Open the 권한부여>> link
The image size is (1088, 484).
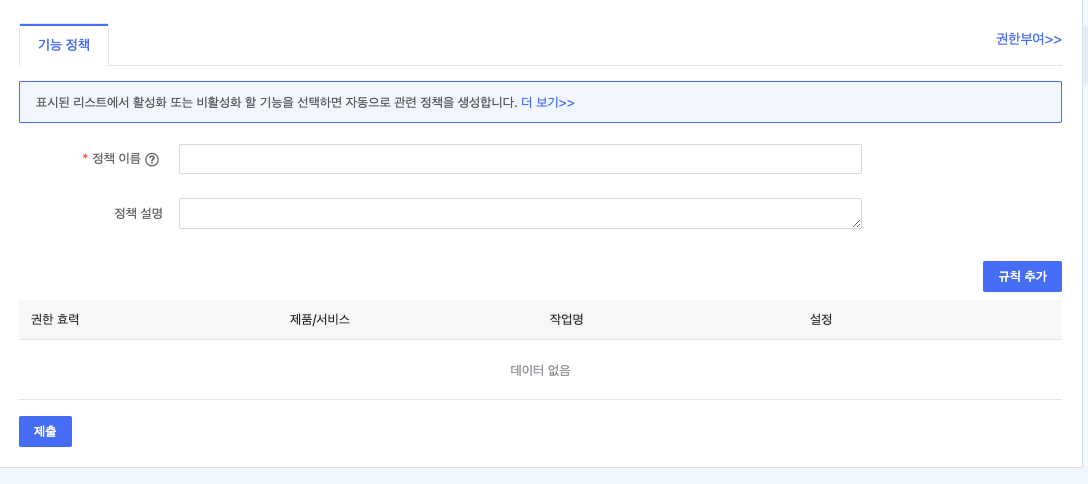pos(1028,39)
